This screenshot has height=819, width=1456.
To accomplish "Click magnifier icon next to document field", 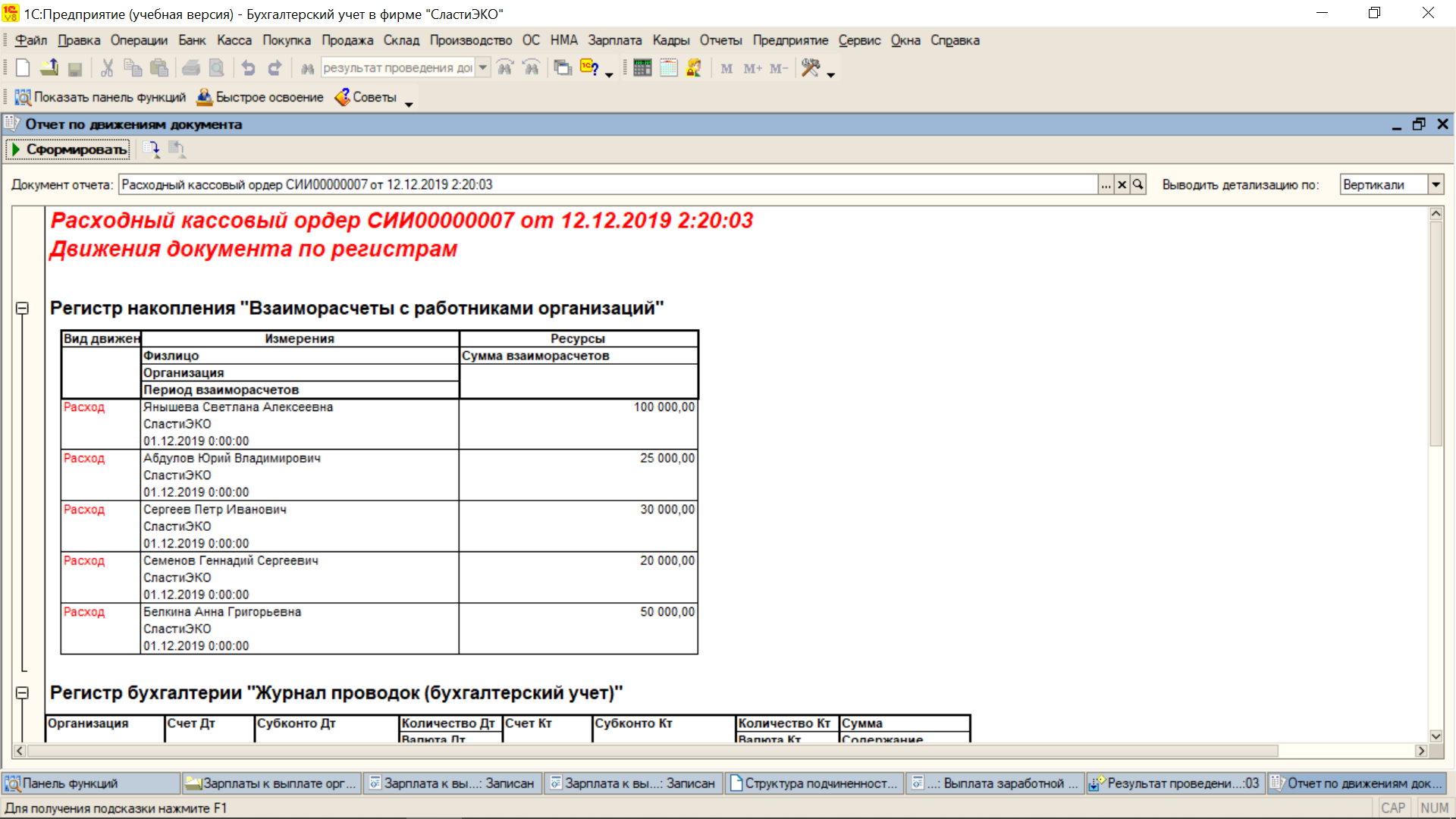I will pos(1138,184).
